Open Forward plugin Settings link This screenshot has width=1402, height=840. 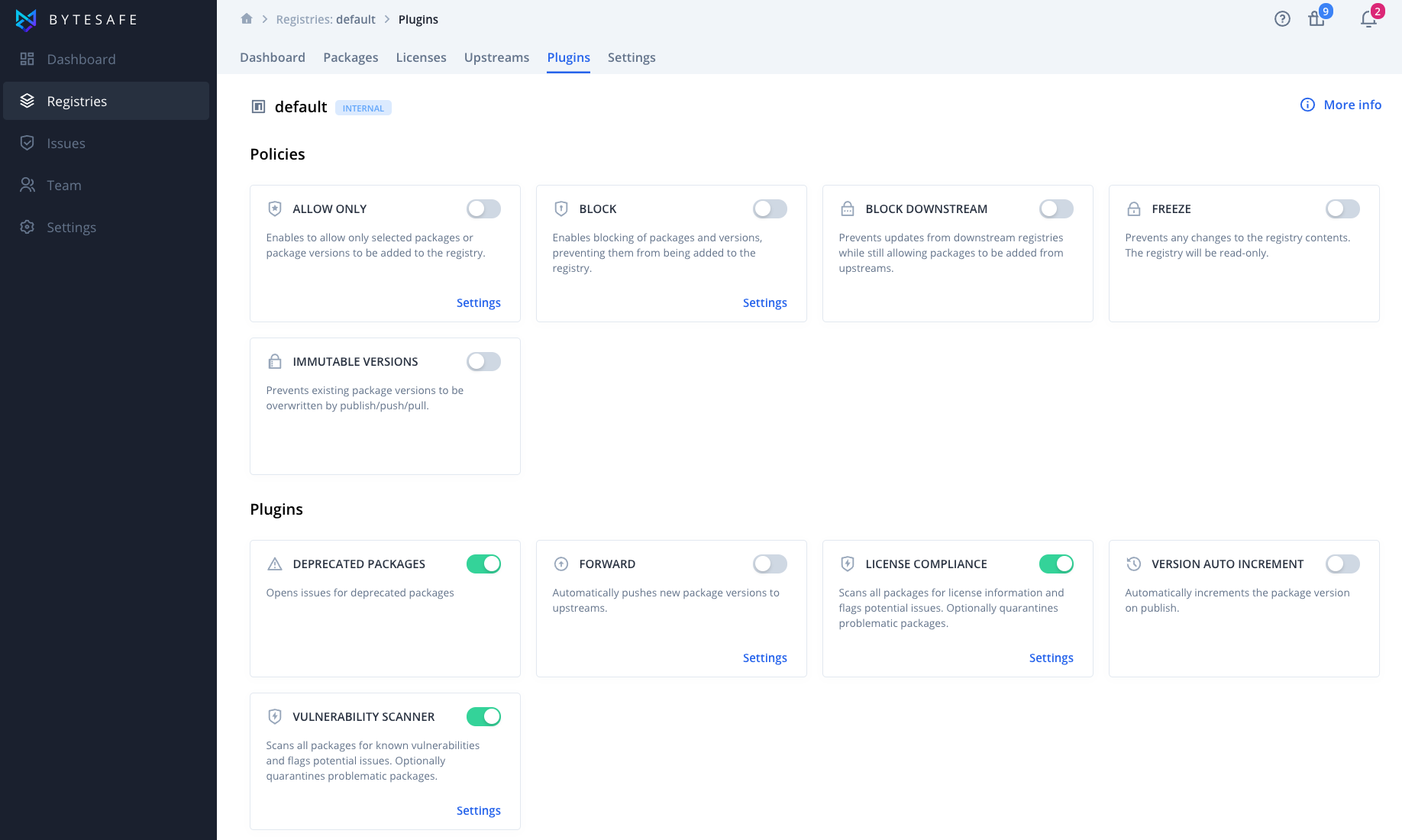(x=764, y=657)
